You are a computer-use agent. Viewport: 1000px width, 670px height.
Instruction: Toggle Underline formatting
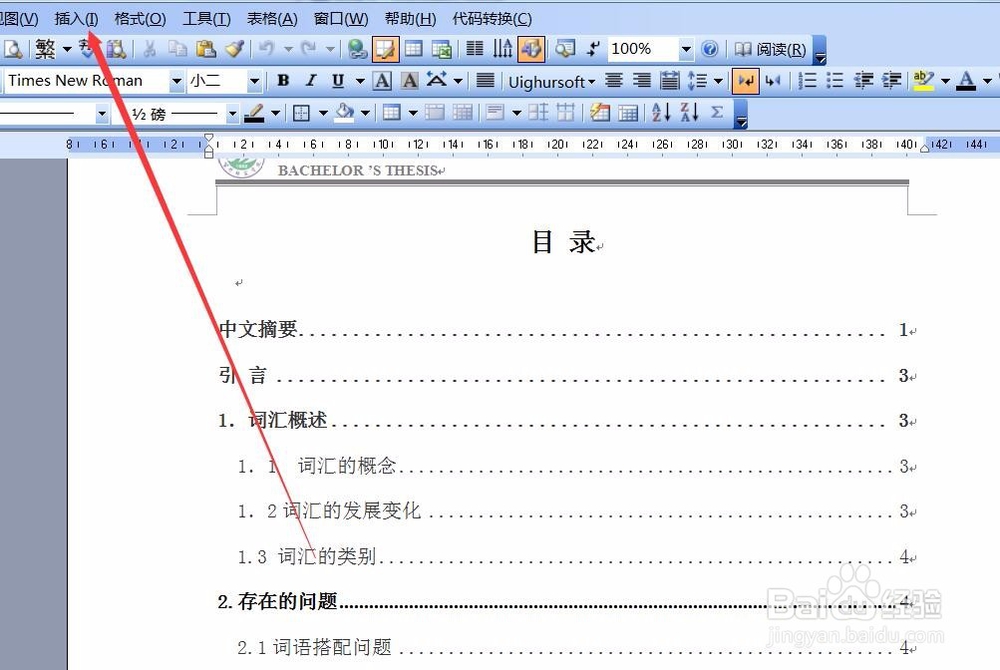(x=338, y=80)
